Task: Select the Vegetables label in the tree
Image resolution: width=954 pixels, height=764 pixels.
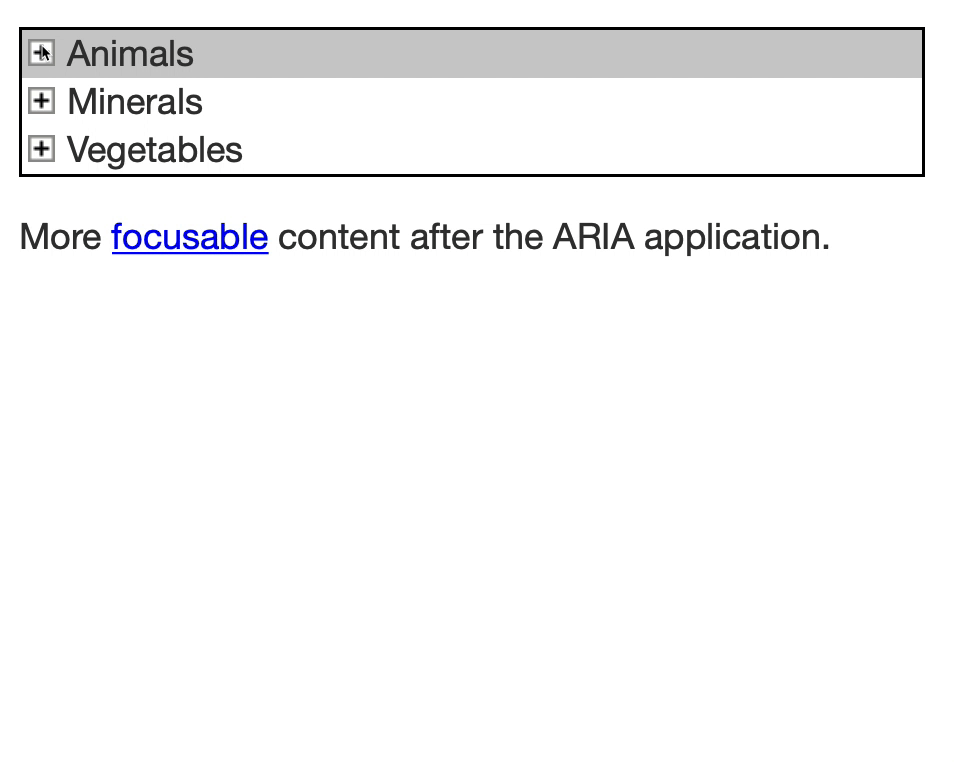Action: 154,150
